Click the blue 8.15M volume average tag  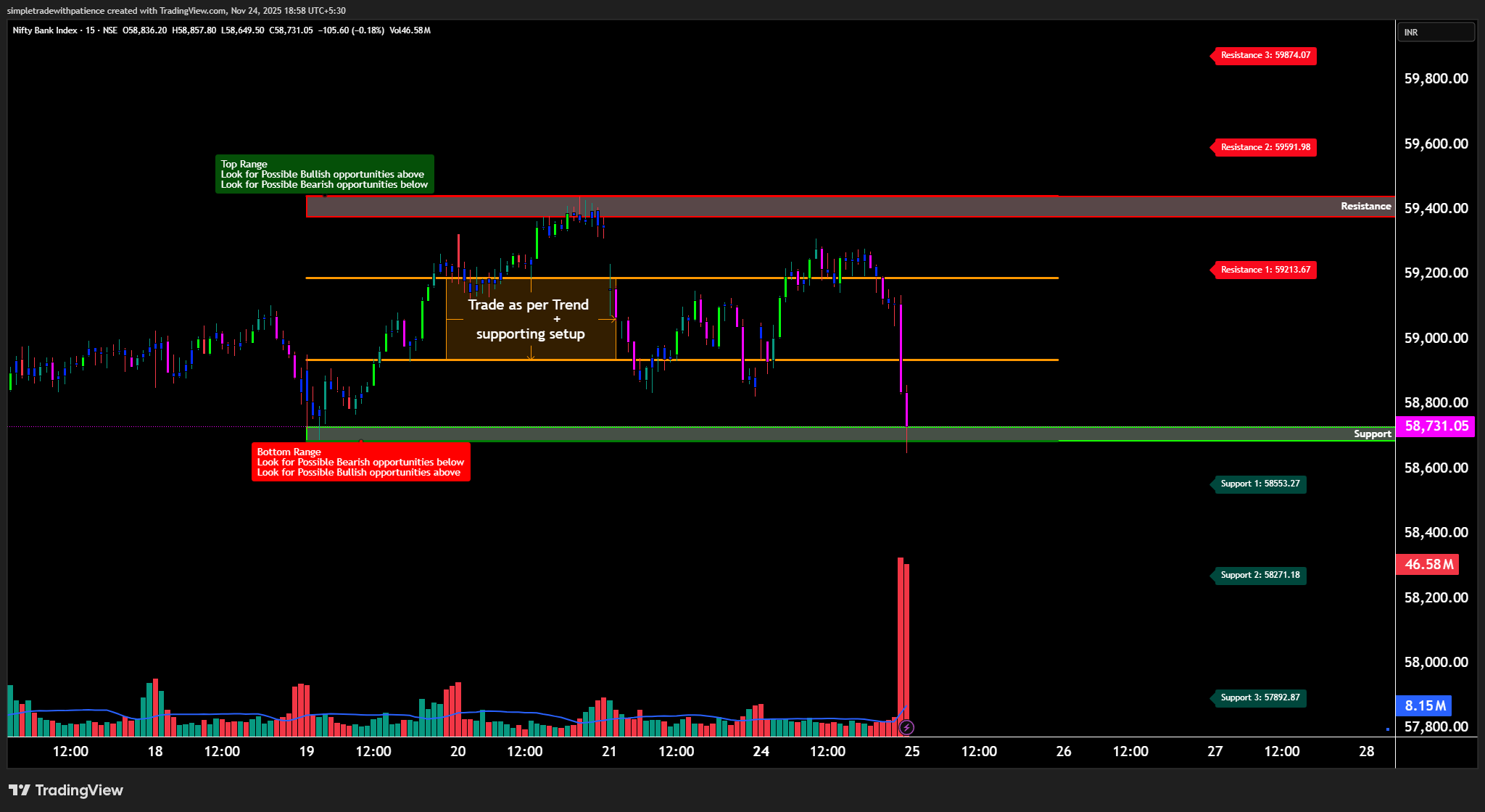pyautogui.click(x=1424, y=705)
